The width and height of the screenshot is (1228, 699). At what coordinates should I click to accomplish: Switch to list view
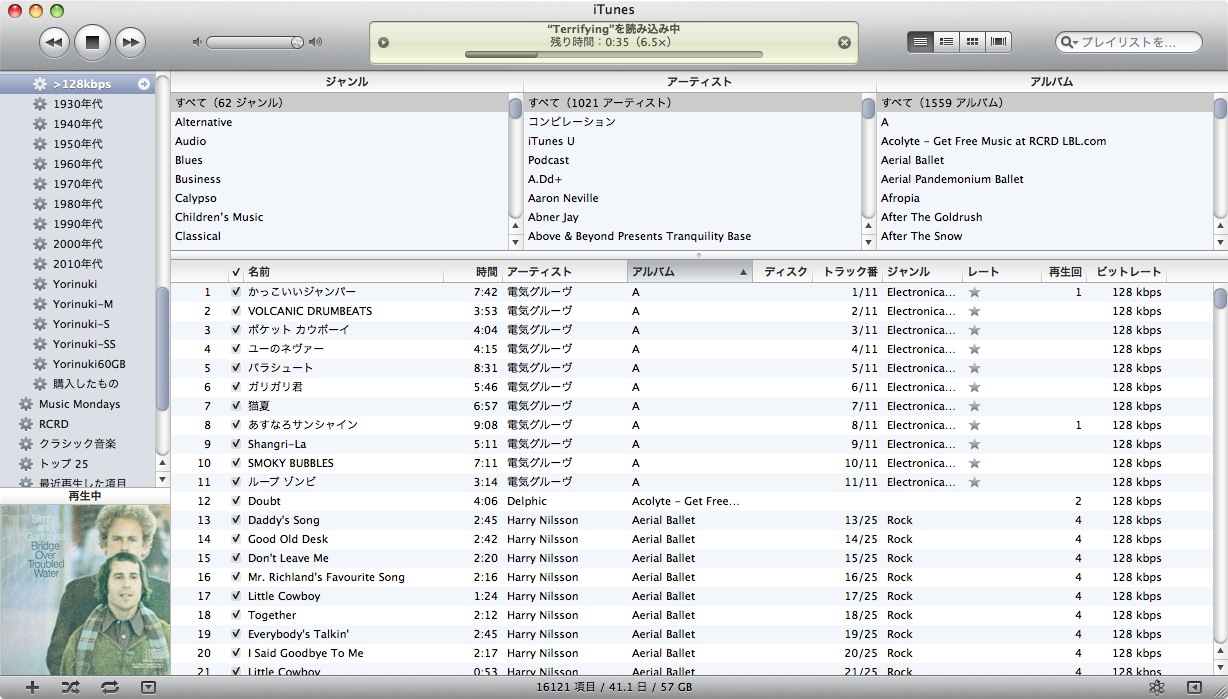tap(920, 42)
